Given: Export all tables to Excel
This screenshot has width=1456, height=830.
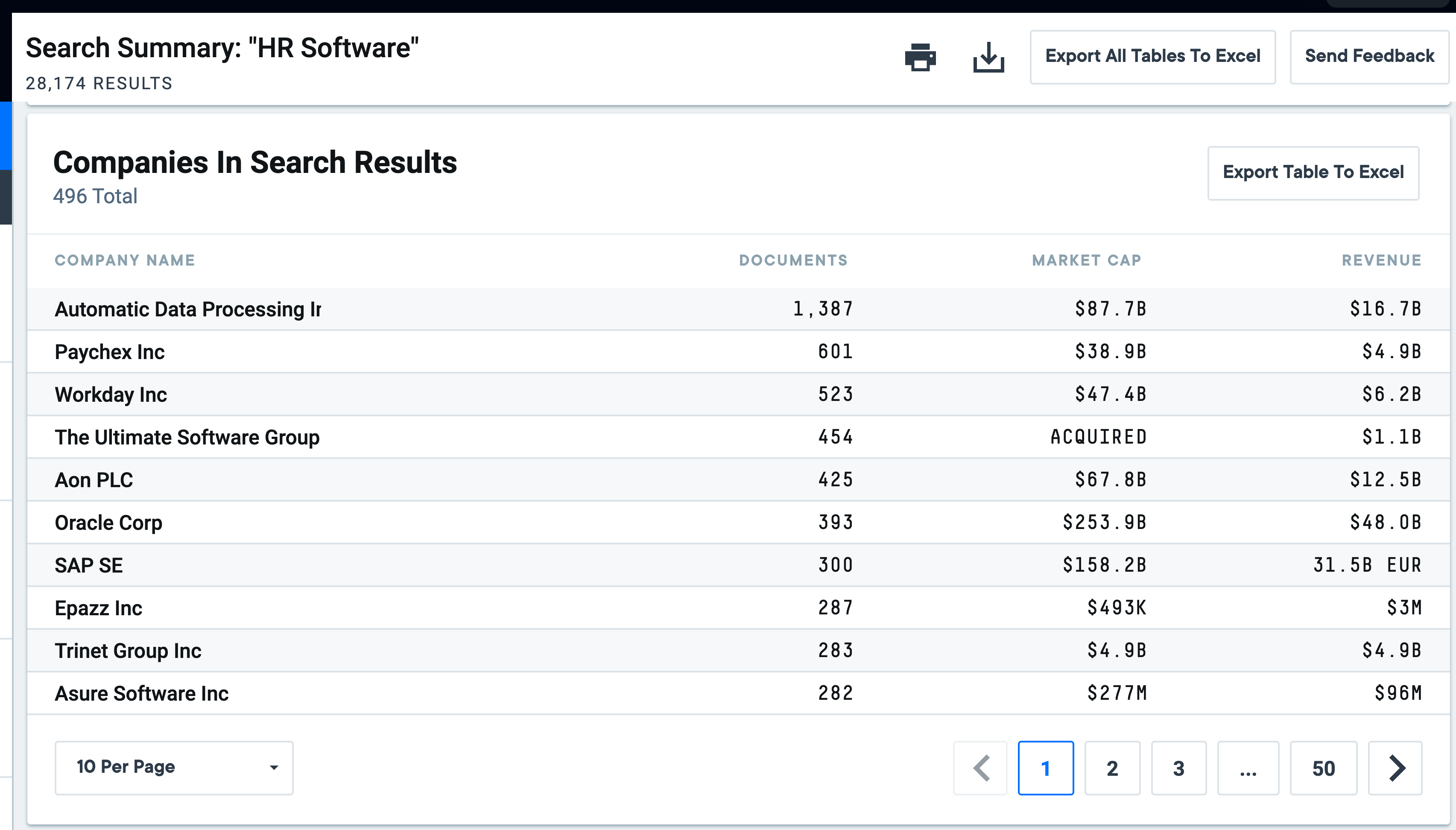Looking at the screenshot, I should (1153, 56).
